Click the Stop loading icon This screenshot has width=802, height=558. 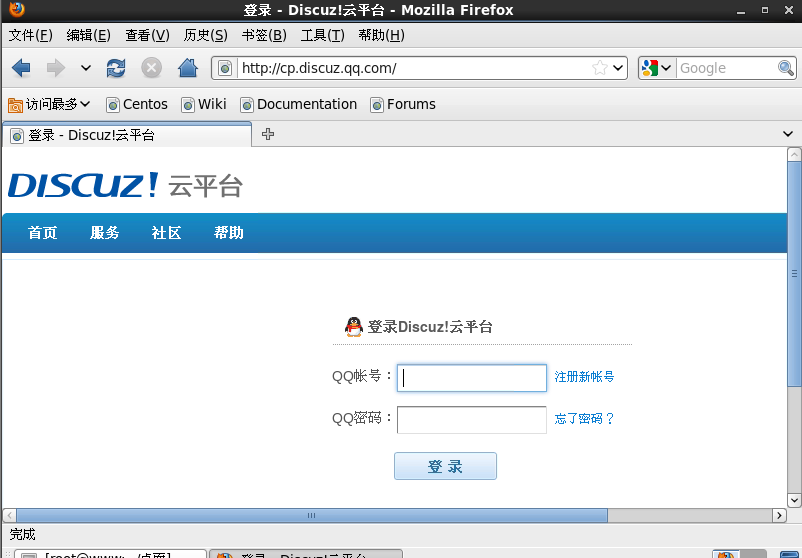click(151, 68)
